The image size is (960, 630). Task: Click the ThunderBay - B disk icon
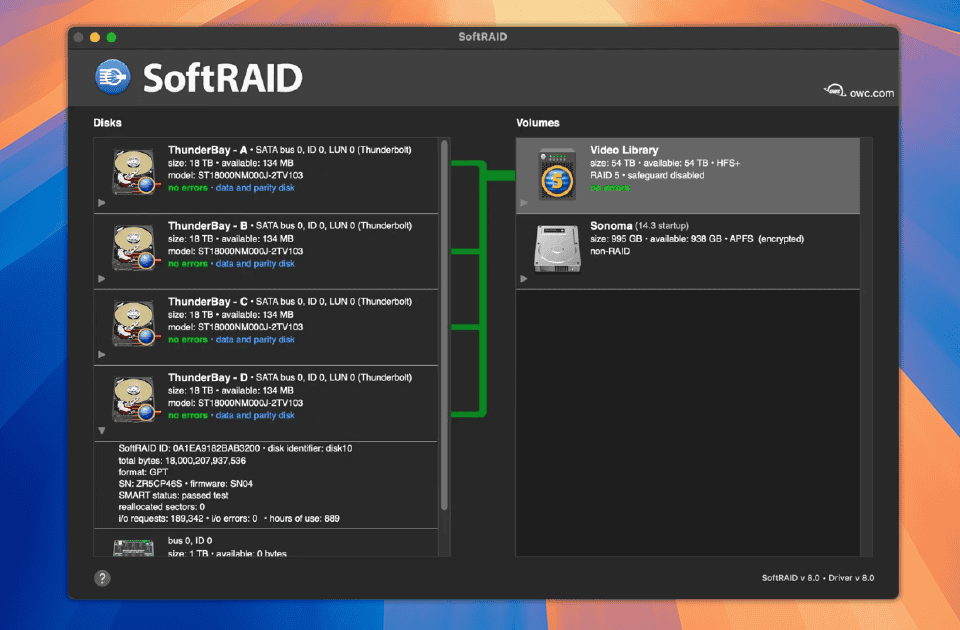click(x=132, y=247)
